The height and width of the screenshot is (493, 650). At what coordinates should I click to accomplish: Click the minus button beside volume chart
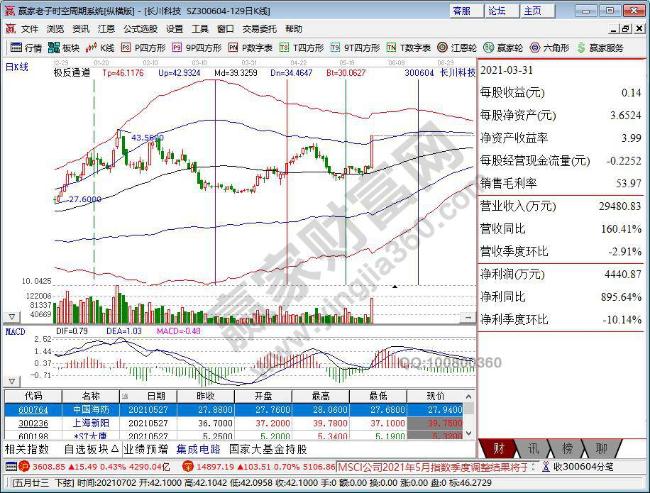point(468,317)
